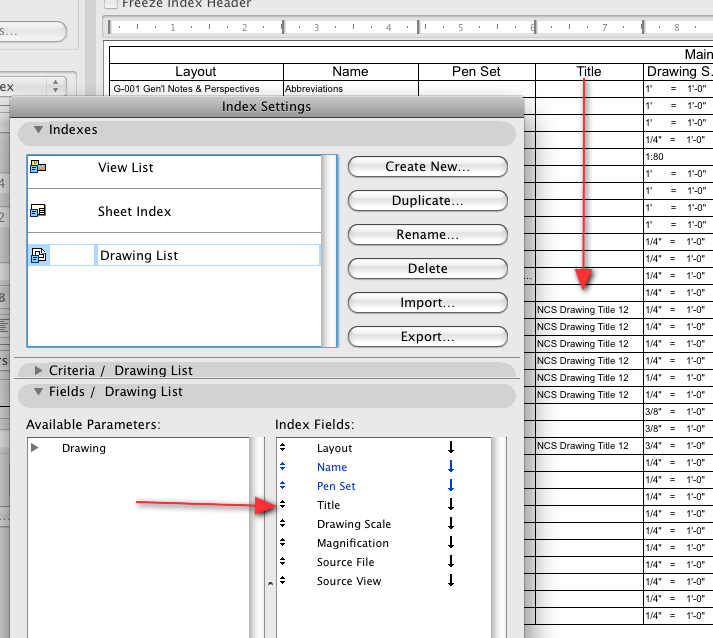
Task: Click the Pen Set field reorder handle
Action: (282, 486)
